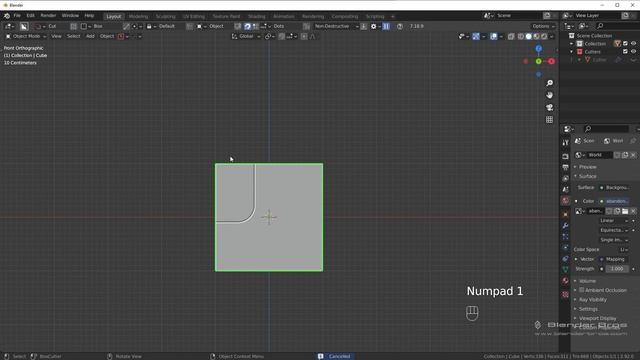This screenshot has height=360, width=640.
Task: Open the Linear interpolation dropdown
Action: pyautogui.click(x=614, y=221)
